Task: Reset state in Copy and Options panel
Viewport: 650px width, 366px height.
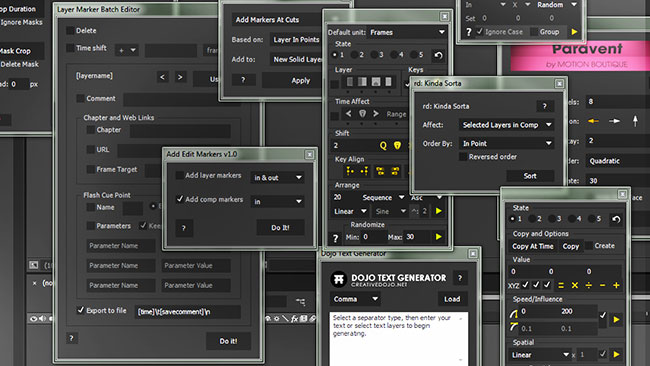Action: point(616,219)
